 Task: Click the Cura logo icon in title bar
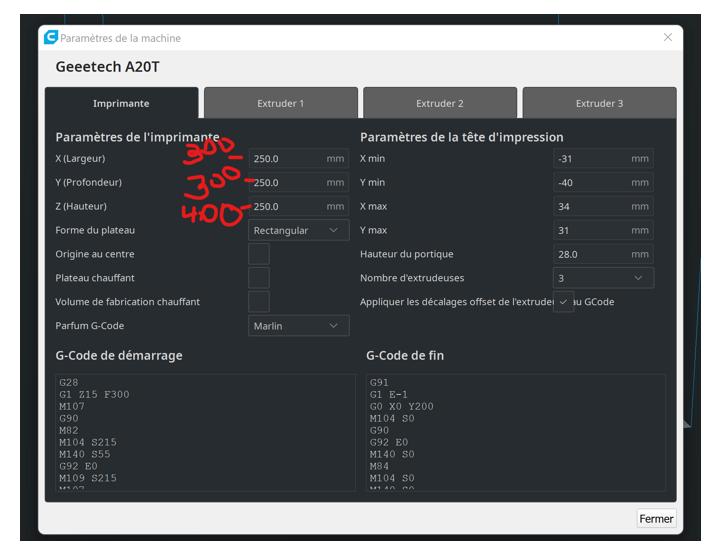pos(51,37)
